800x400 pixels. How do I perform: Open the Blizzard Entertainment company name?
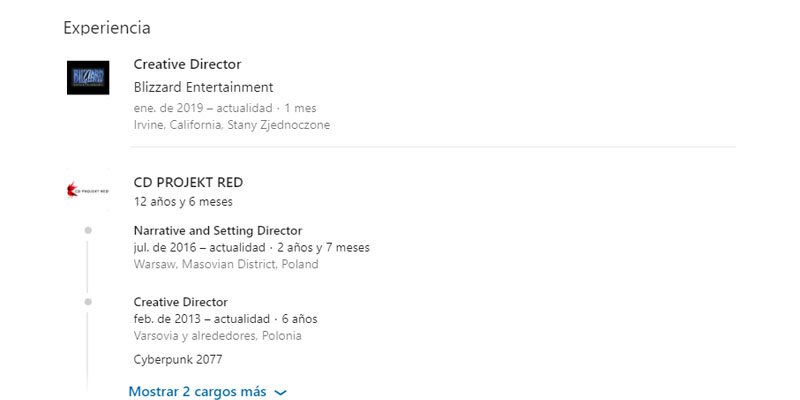click(203, 87)
